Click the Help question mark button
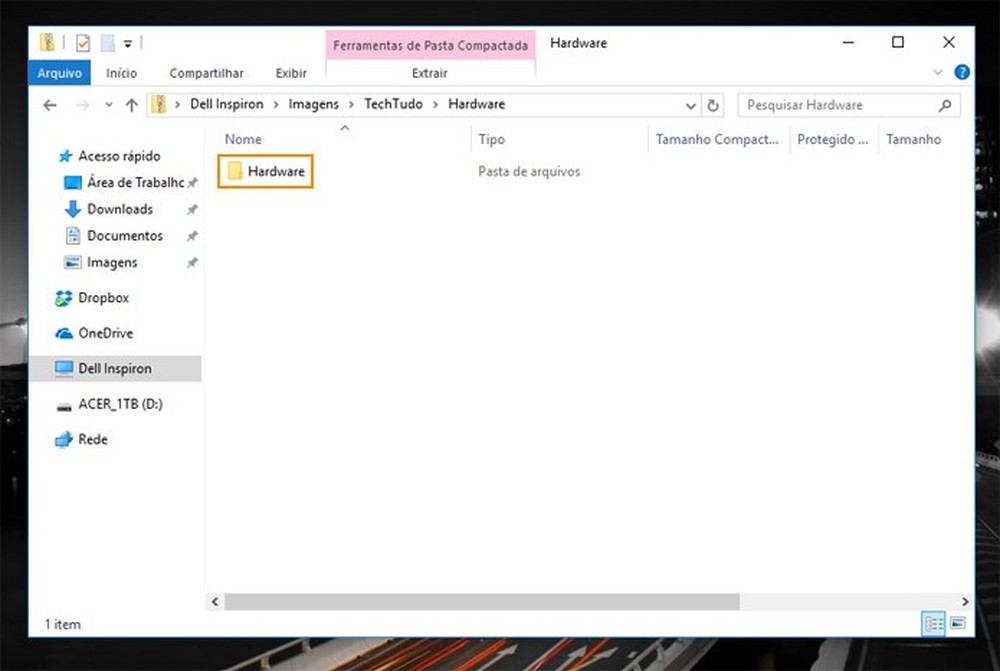 [961, 72]
